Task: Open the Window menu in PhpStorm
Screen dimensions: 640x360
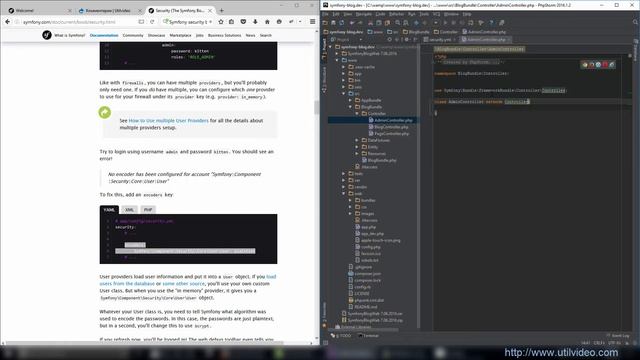Action: pyautogui.click(x=451, y=14)
